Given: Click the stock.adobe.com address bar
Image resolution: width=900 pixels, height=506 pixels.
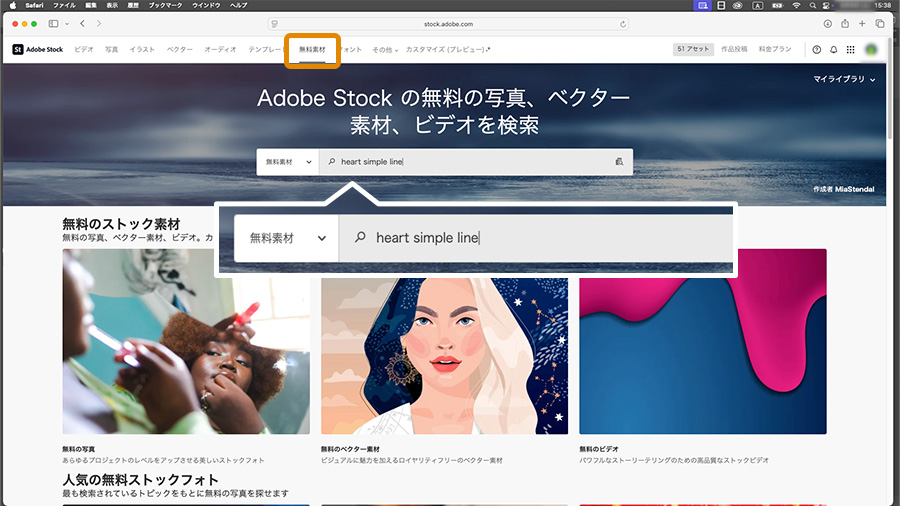Looking at the screenshot, I should (x=448, y=24).
